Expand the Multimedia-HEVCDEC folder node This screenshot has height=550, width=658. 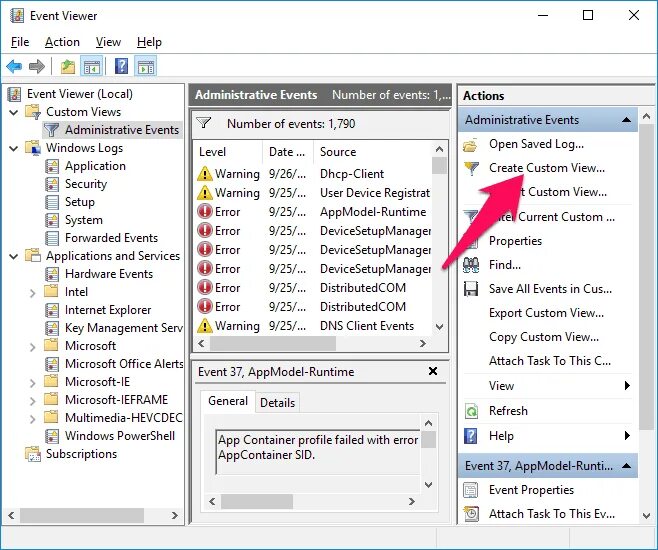32,419
